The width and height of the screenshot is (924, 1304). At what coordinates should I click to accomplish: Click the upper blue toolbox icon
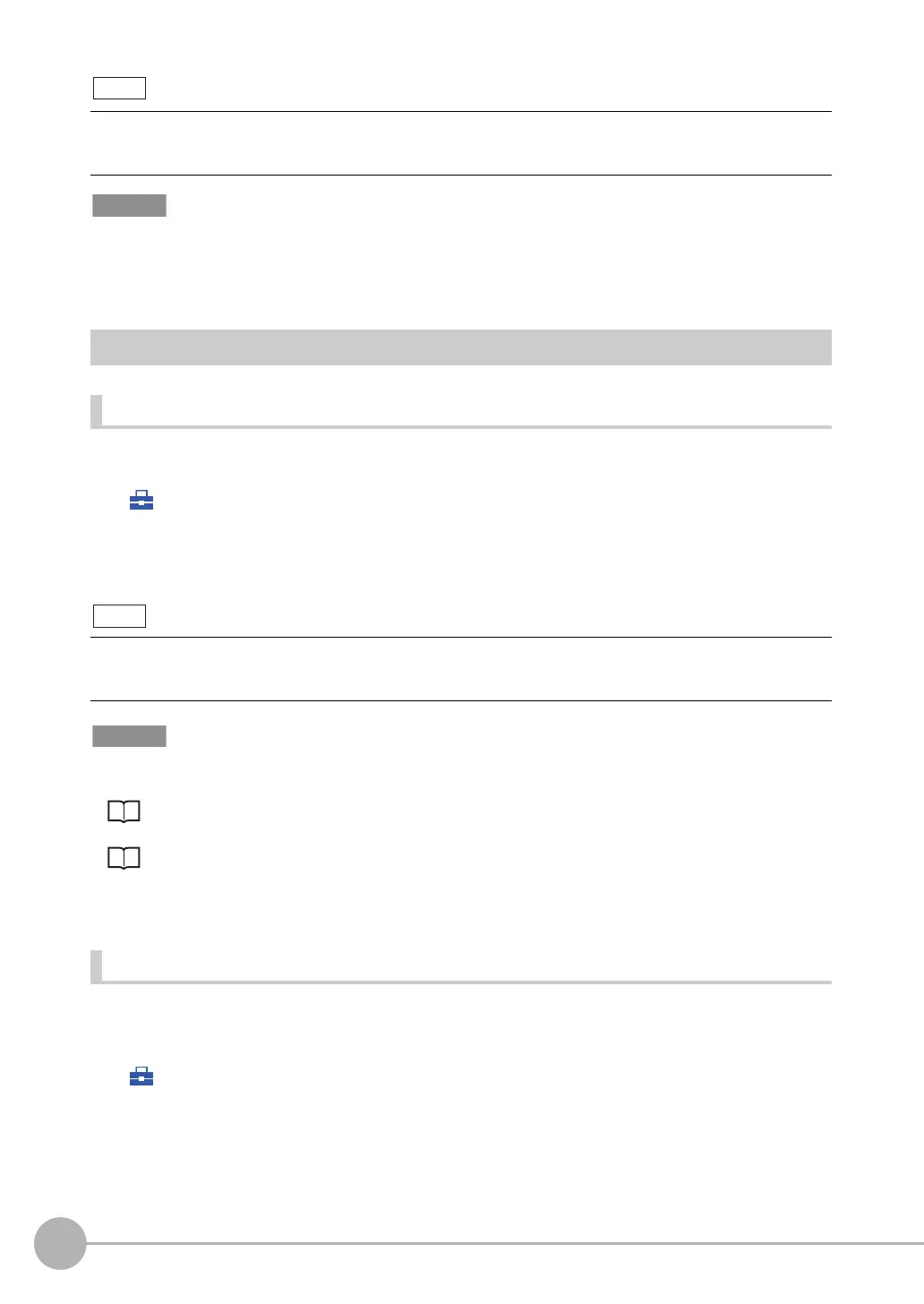tap(141, 500)
